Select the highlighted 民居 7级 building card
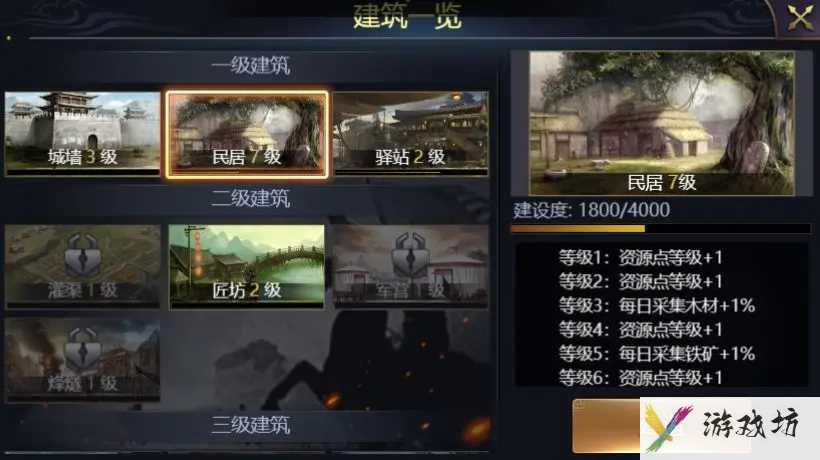820x460 pixels. tap(247, 134)
